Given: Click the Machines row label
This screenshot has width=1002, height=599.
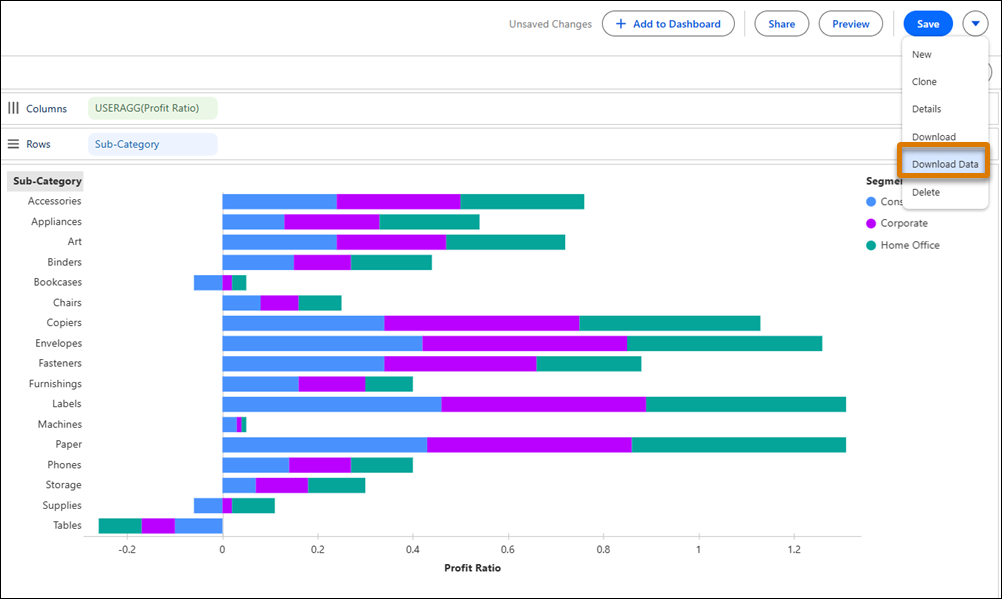Looking at the screenshot, I should click(x=59, y=424).
